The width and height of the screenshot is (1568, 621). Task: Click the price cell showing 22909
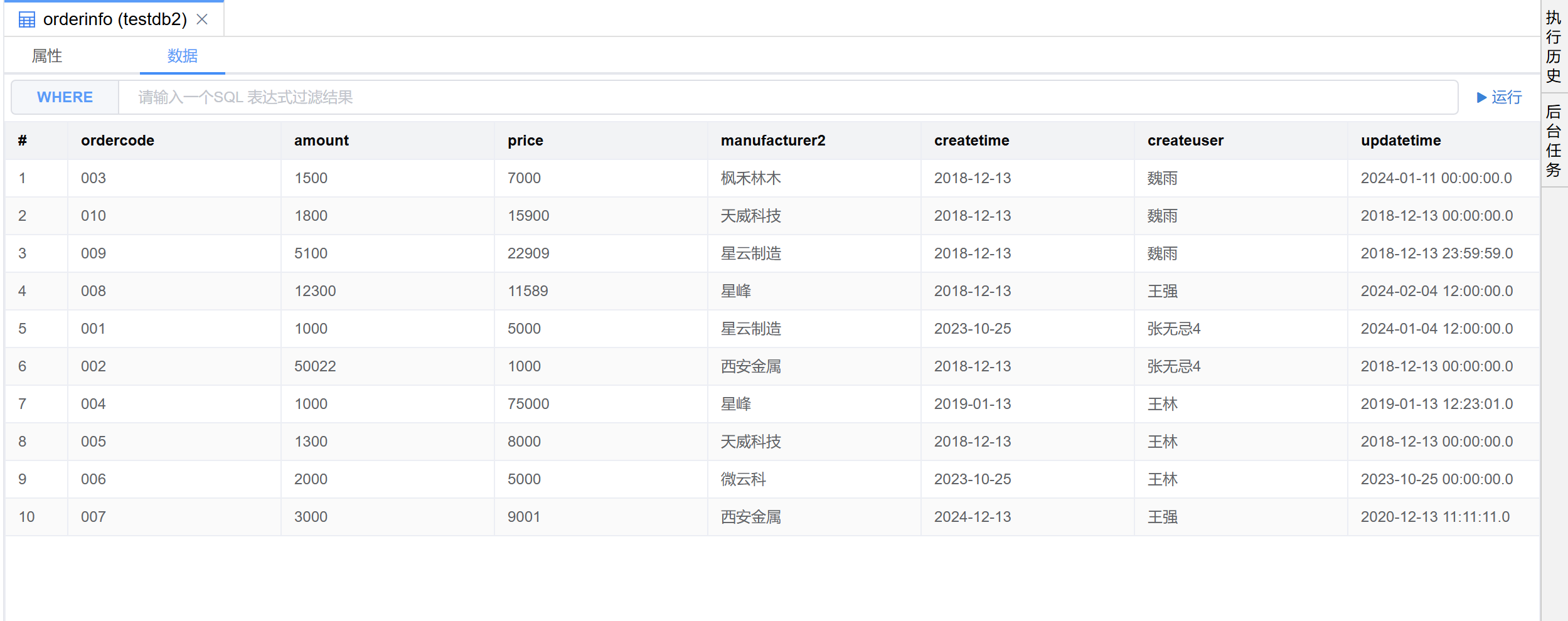(x=528, y=253)
